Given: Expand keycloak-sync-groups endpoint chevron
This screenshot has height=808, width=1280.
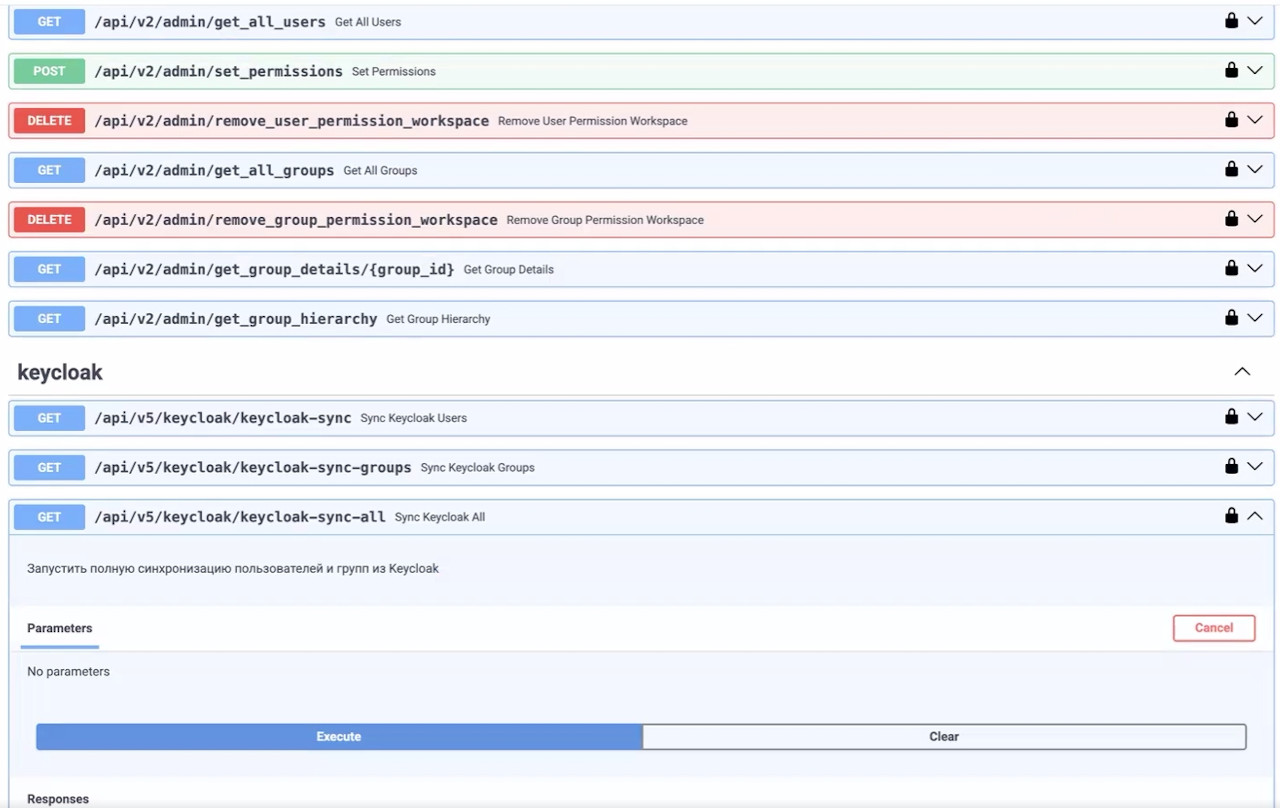Looking at the screenshot, I should coord(1255,467).
